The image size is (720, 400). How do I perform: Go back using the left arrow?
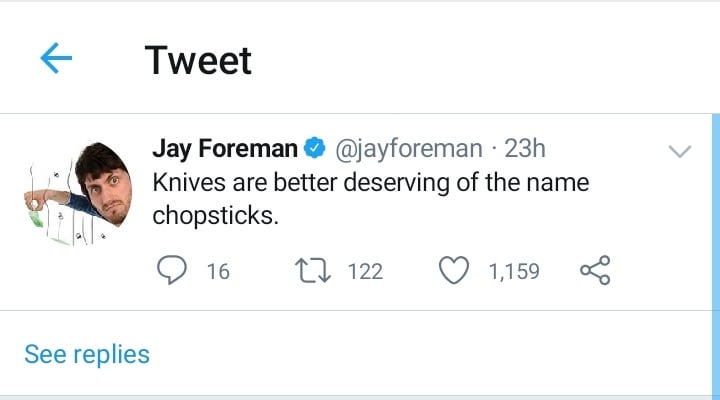(x=56, y=59)
